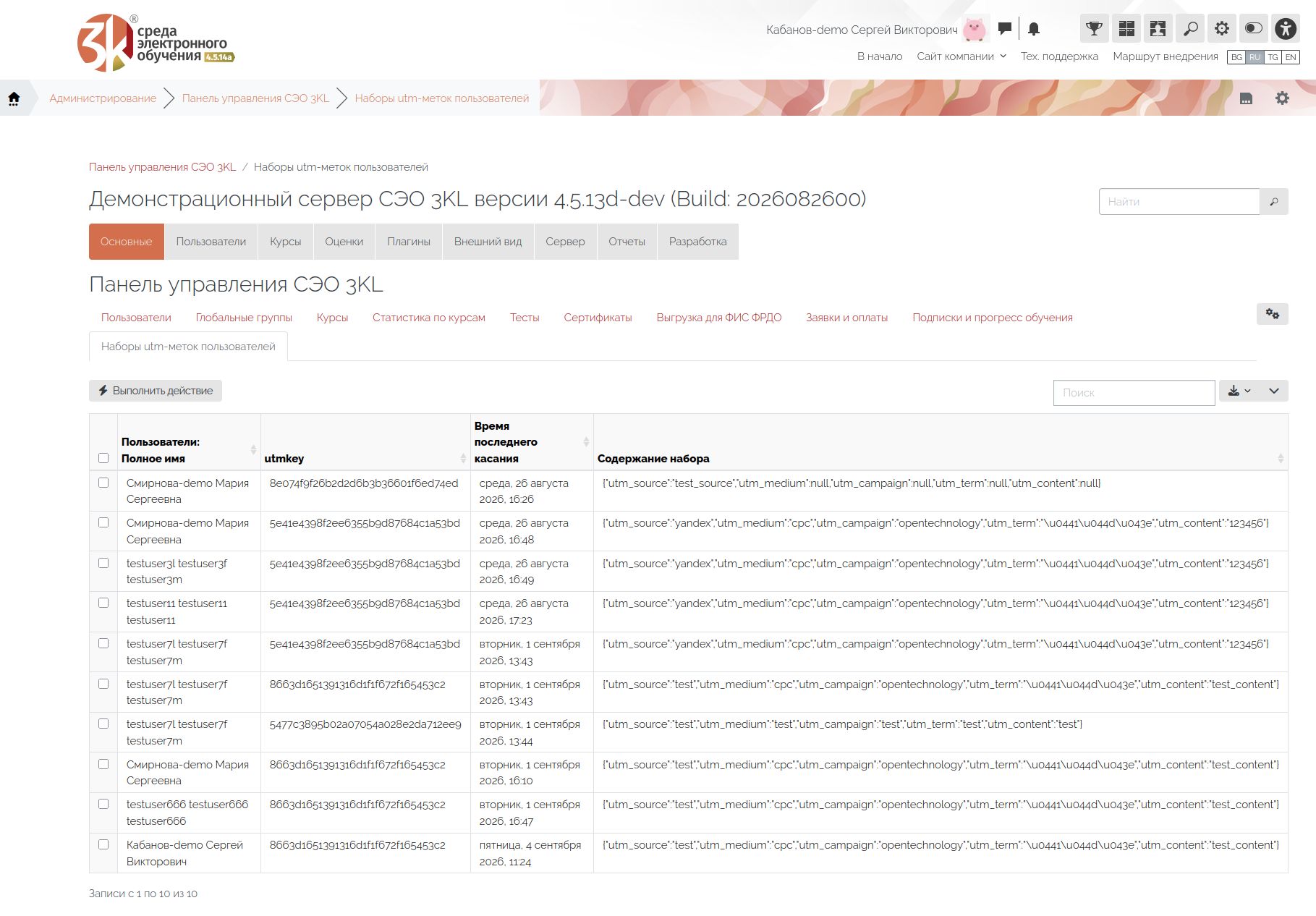Screen dimensions: 1316x916
Task: Open notifications bell icon
Action: [1034, 29]
